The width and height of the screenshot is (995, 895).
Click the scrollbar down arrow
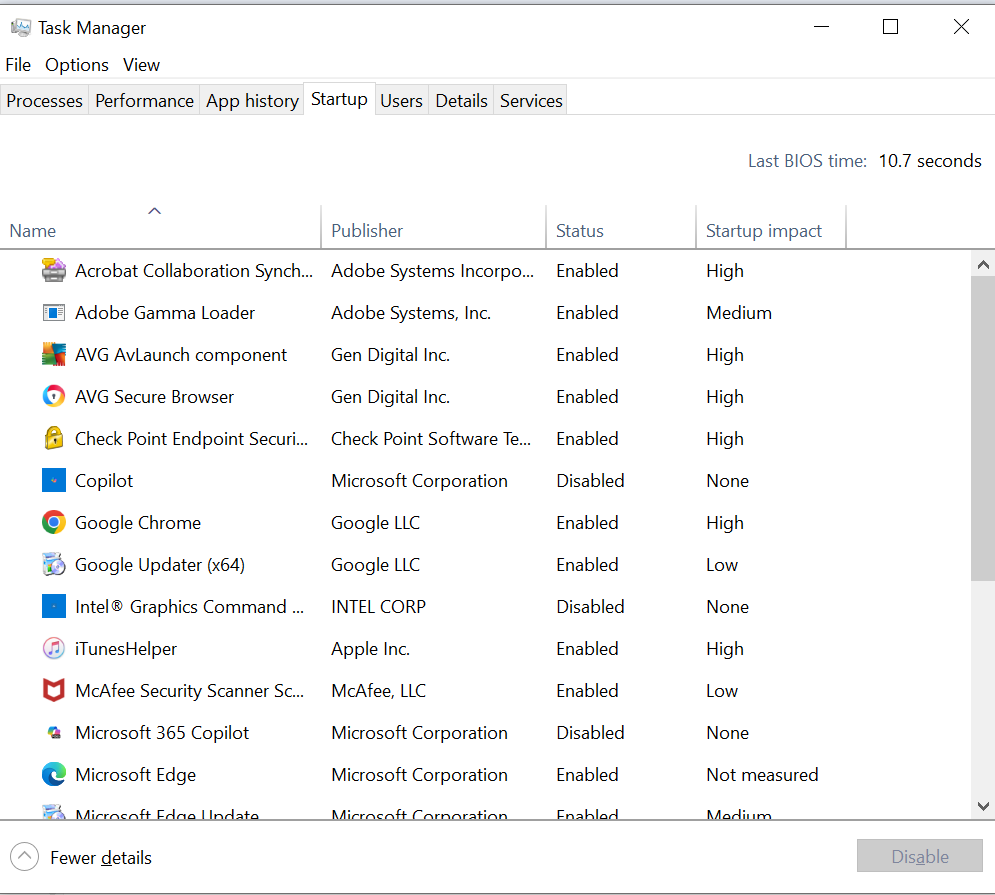(983, 806)
